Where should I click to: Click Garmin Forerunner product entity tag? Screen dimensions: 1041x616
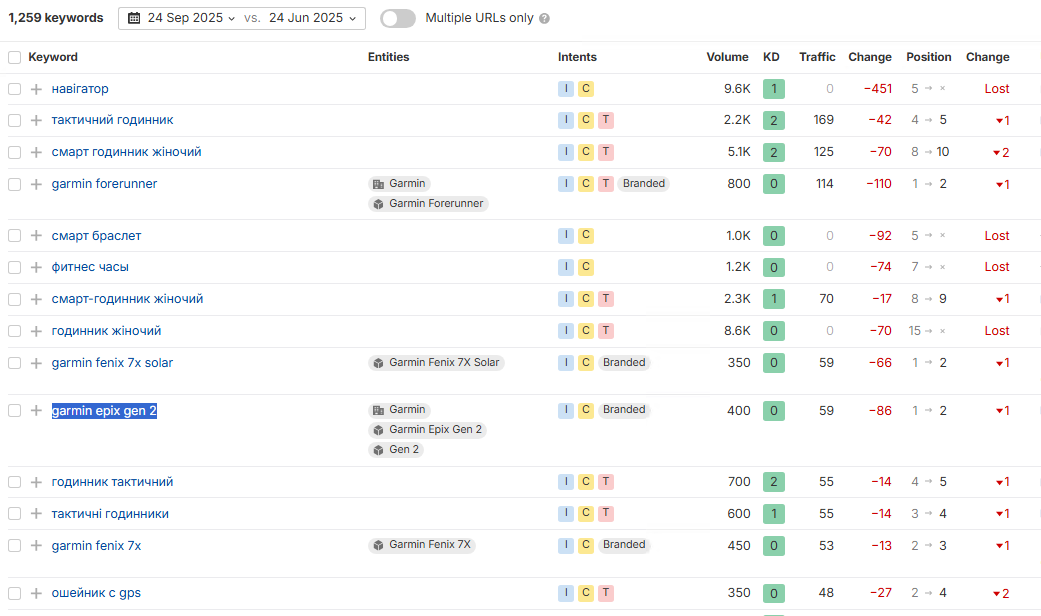[x=428, y=204]
